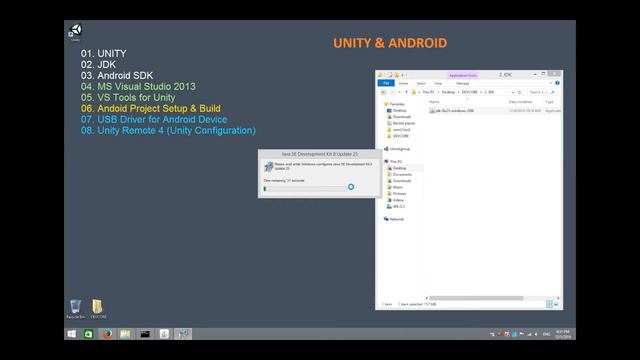Select the jdk-8u25-windows installer file
The image size is (640, 360).
[451, 111]
